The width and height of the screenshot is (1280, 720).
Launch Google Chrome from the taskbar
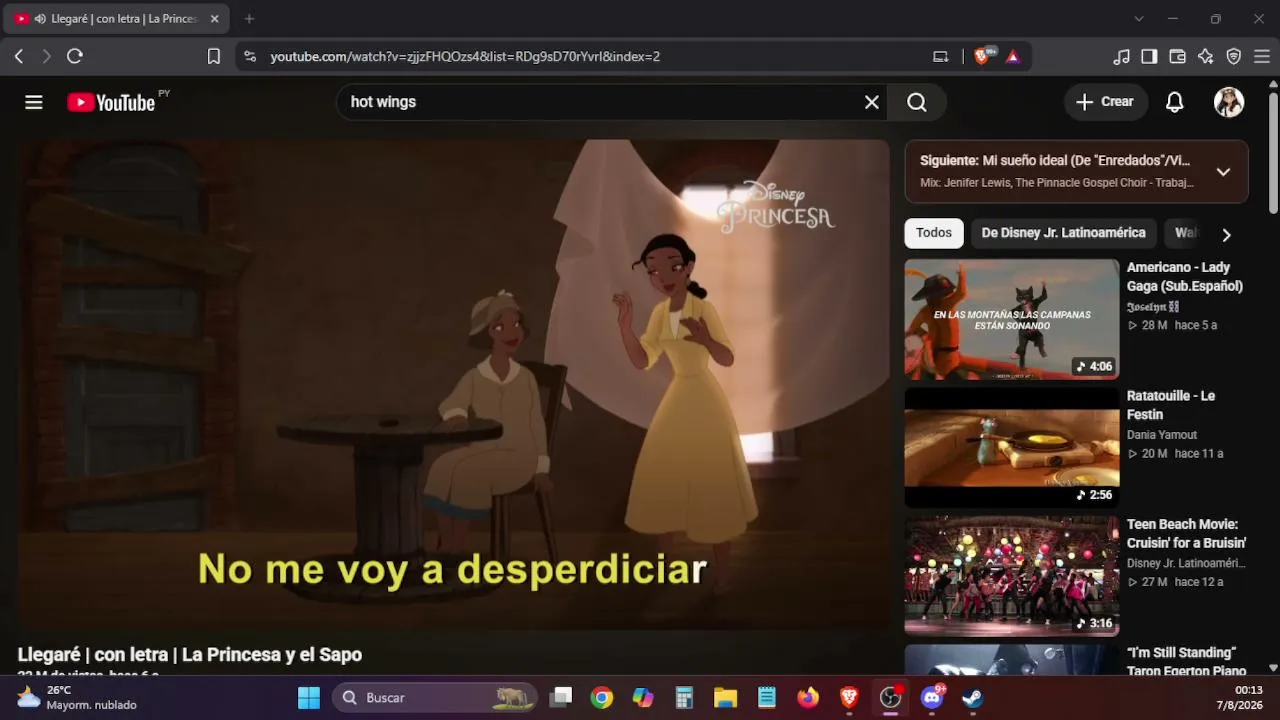pyautogui.click(x=602, y=698)
